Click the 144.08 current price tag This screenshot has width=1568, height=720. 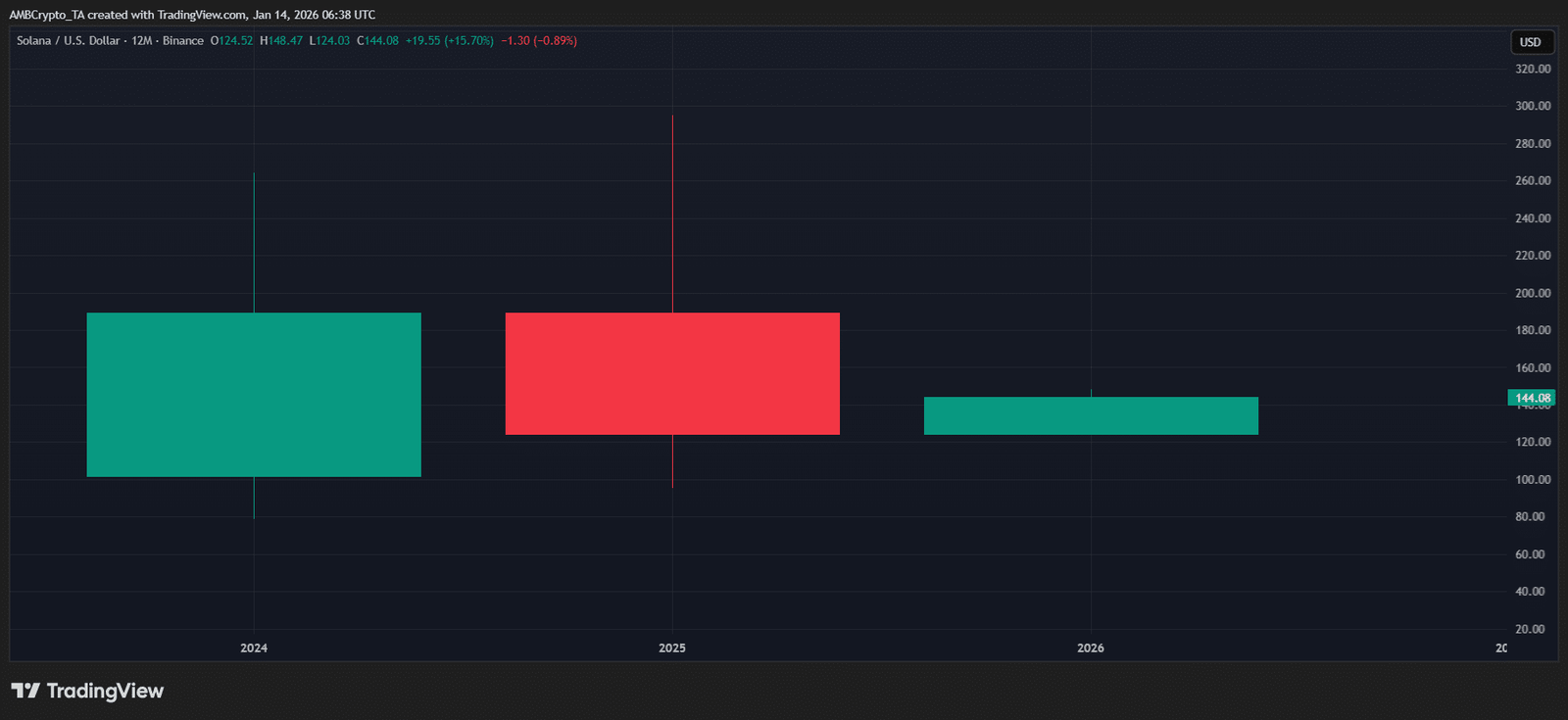coord(1532,398)
